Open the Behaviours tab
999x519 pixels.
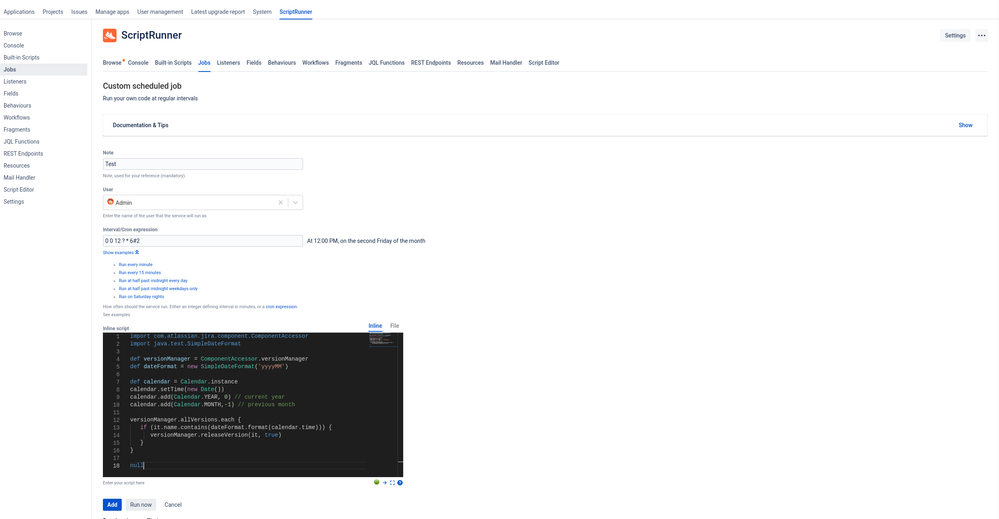click(x=282, y=63)
